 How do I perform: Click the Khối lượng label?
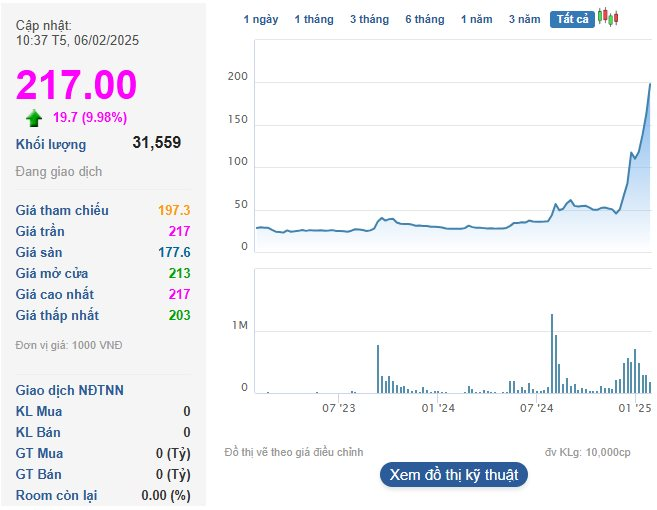click(51, 144)
